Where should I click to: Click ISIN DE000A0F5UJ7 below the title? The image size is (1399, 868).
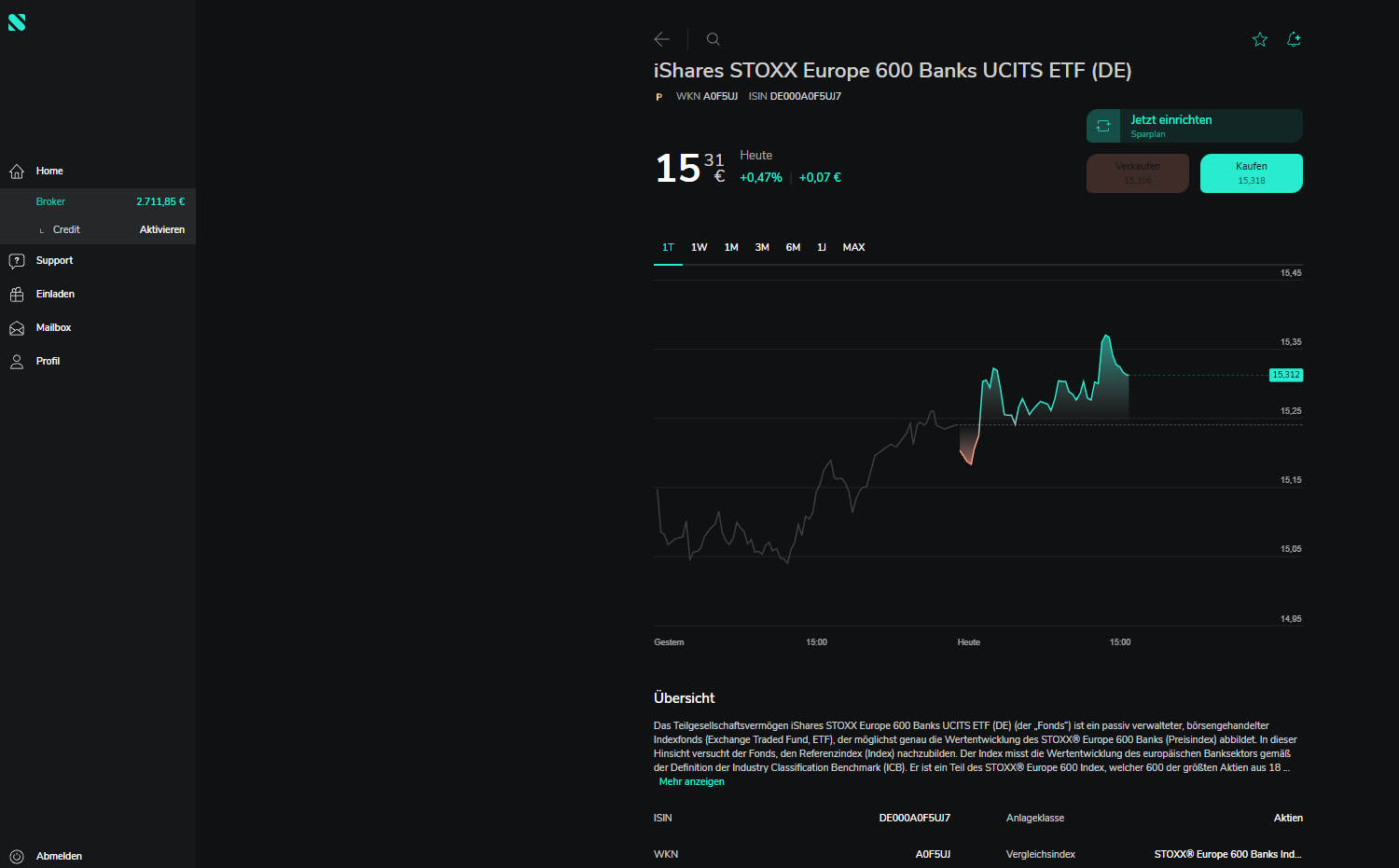pos(795,97)
